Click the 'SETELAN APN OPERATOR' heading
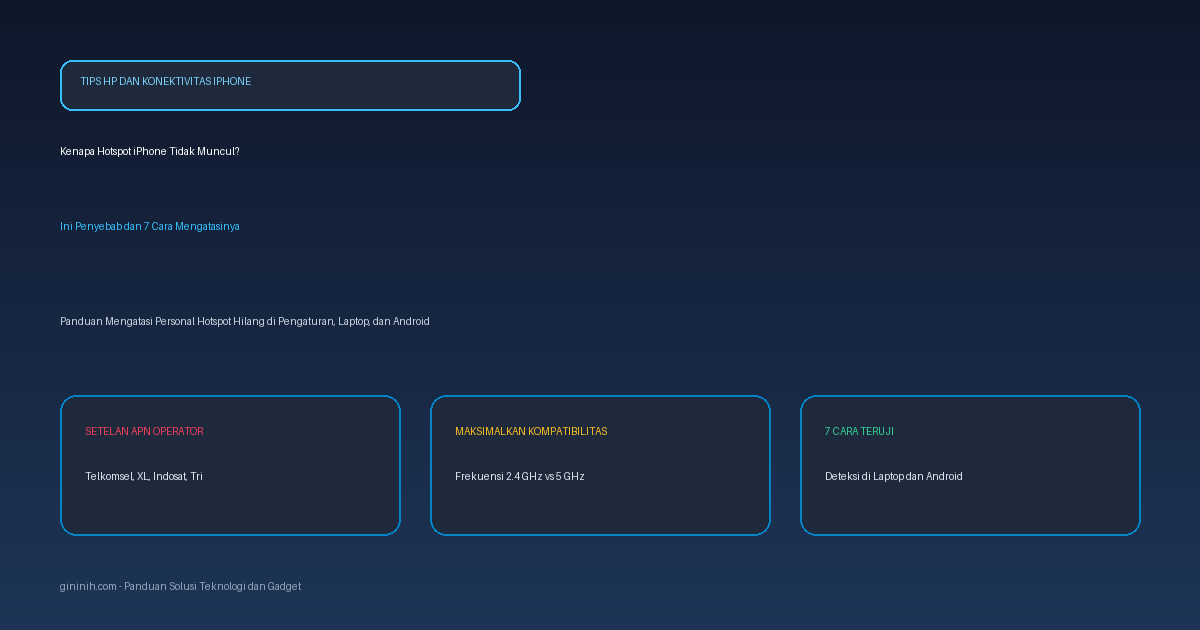The width and height of the screenshot is (1200, 630). click(x=144, y=432)
